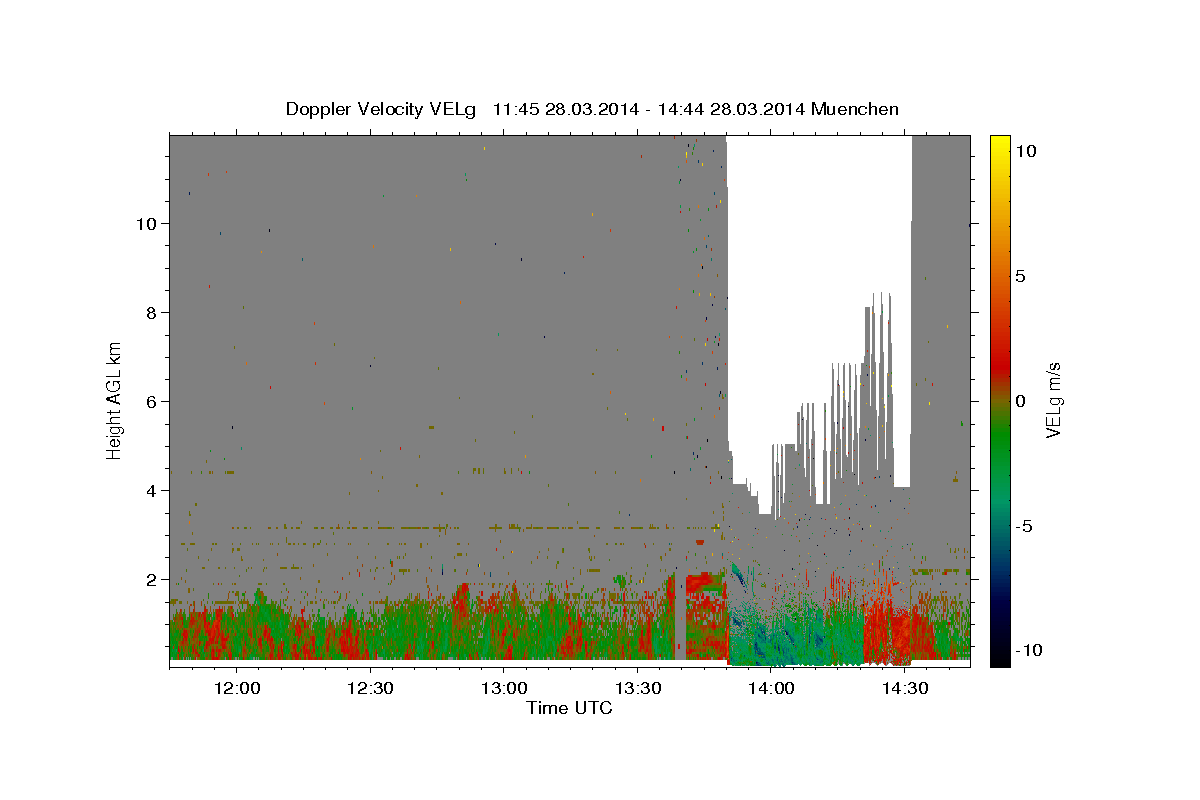1200x800 pixels.
Task: Click the plot title 'Doppler Velocity VELg'
Action: (x=381, y=109)
